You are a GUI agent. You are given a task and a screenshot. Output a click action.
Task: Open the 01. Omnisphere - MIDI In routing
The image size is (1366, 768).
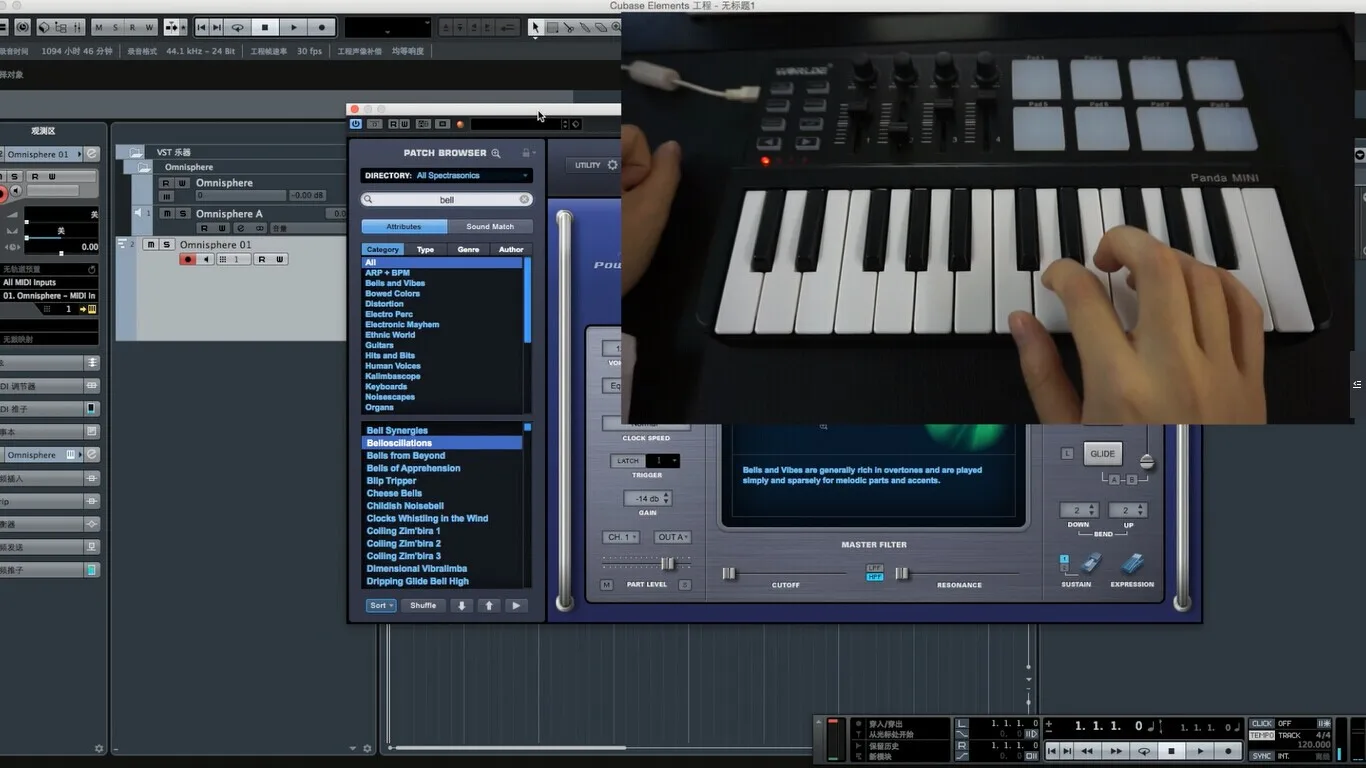(49, 296)
